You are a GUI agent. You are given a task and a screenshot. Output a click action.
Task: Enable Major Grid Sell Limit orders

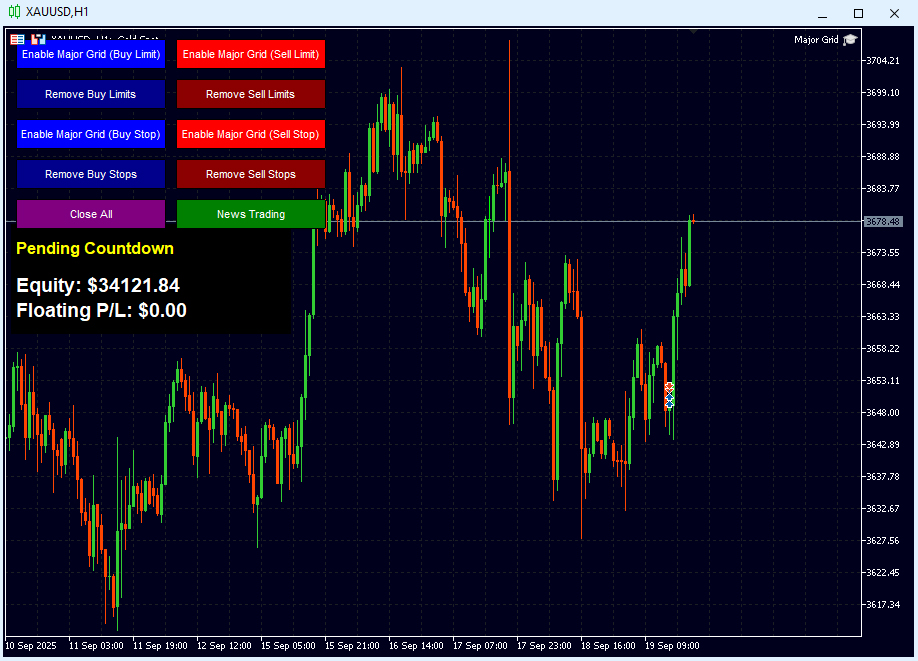click(x=251, y=54)
